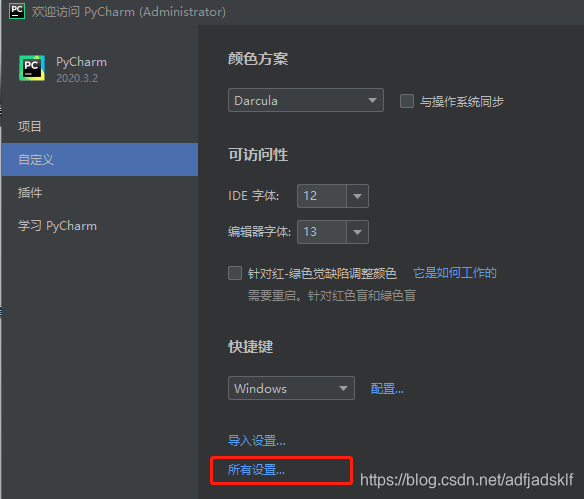The width and height of the screenshot is (584, 499).
Task: Click 编辑器字体 size field showing 13
Action: (322, 232)
